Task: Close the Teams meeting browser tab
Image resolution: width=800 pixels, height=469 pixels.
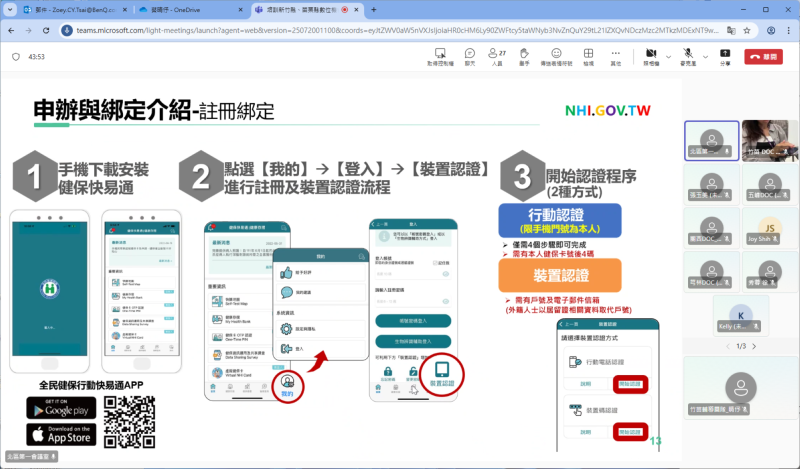Action: click(357, 10)
